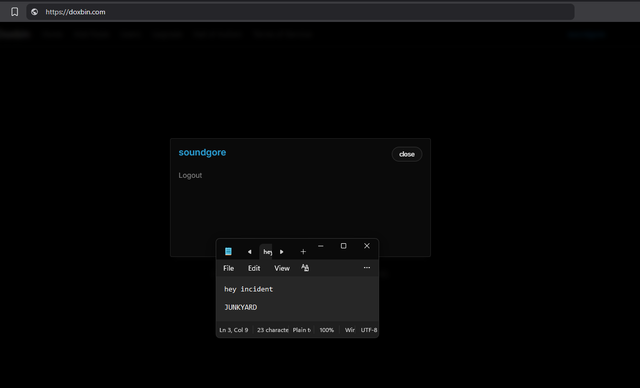Click the 'Wir' line ending status entry
640x388 pixels.
click(350, 330)
